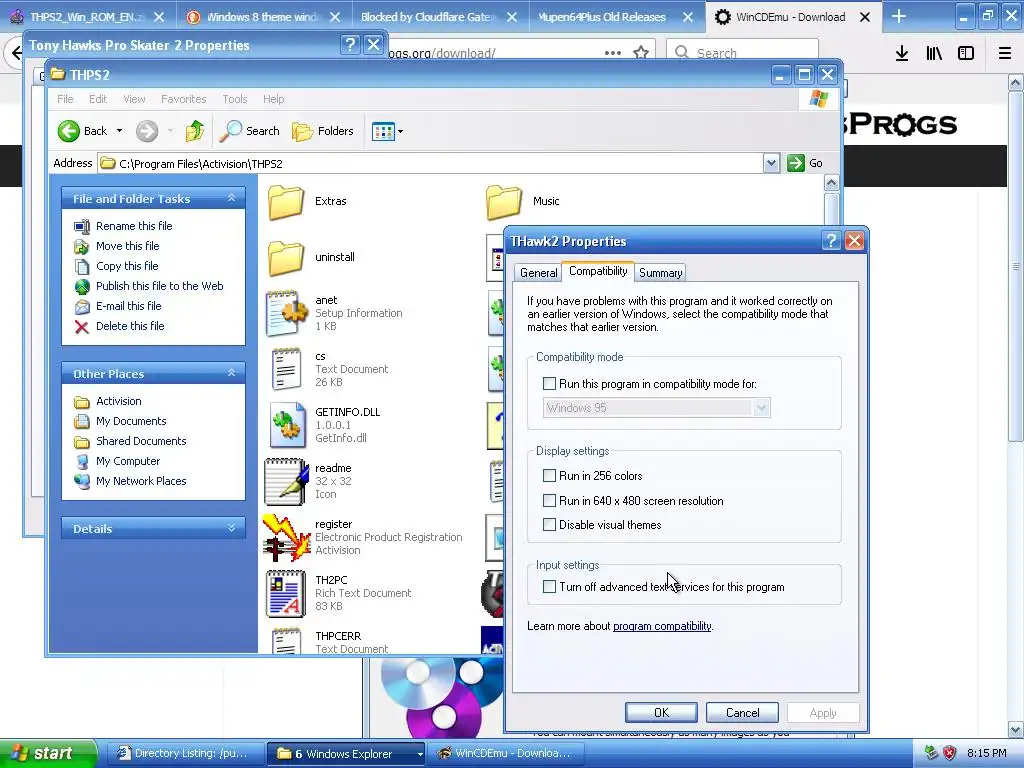Select the readme icon file
1024x768 pixels.
click(x=286, y=481)
